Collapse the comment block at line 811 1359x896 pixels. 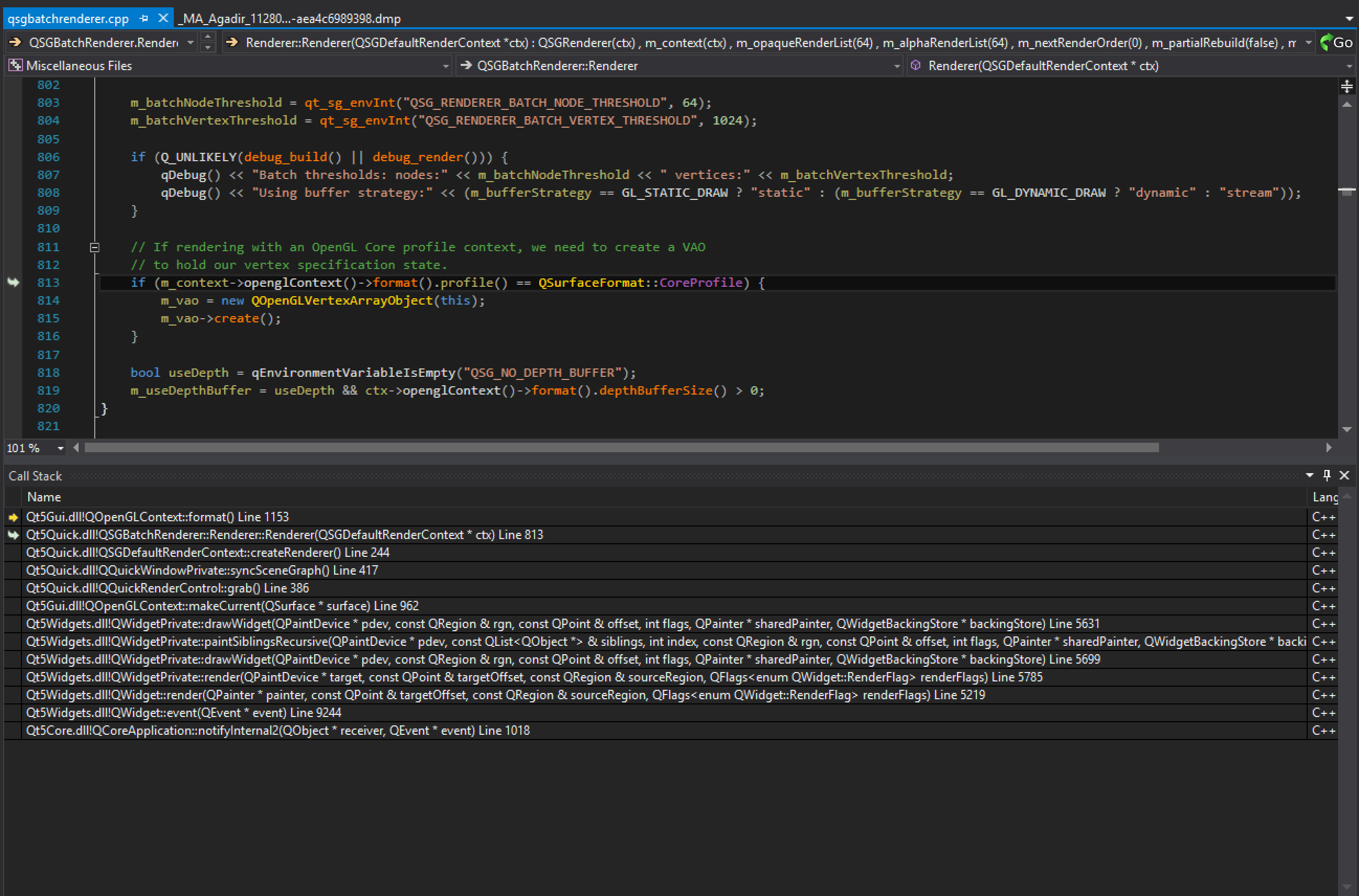[x=95, y=248]
